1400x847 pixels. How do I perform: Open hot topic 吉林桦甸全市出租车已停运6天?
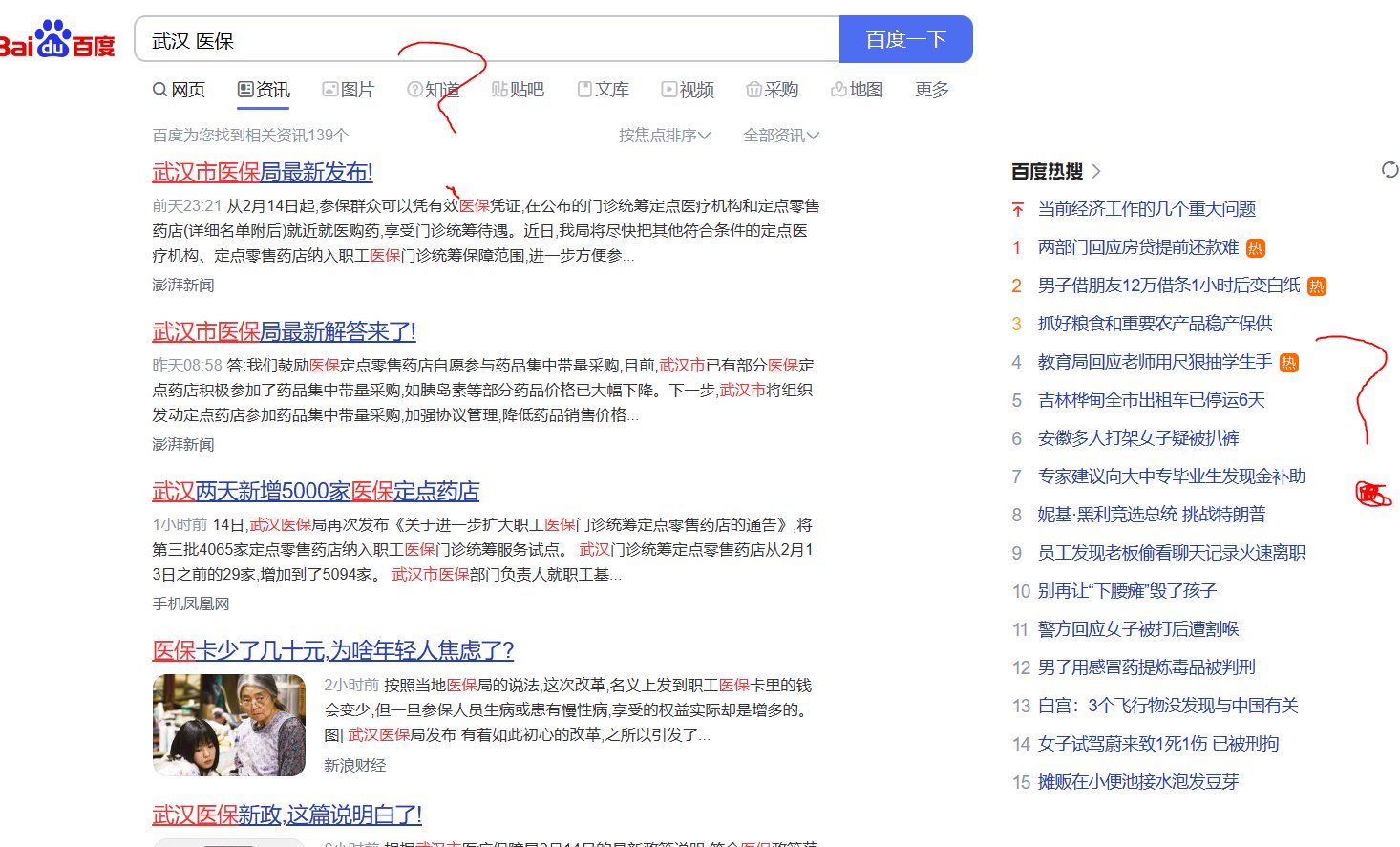(1152, 400)
